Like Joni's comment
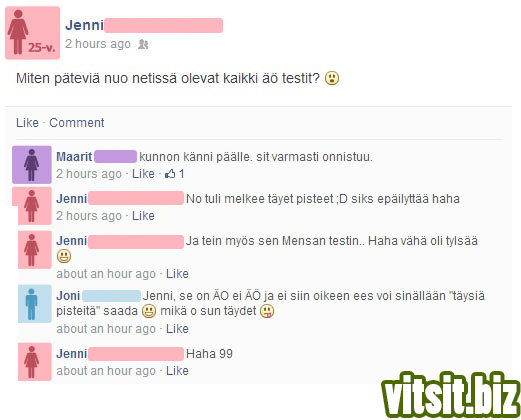The width and height of the screenshot is (521, 420). (x=177, y=329)
